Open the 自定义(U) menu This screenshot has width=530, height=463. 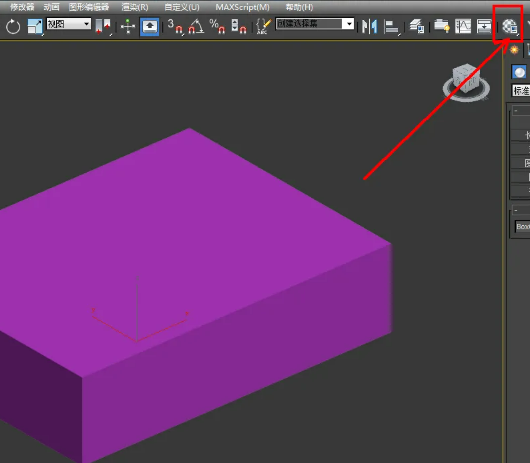pyautogui.click(x=182, y=7)
